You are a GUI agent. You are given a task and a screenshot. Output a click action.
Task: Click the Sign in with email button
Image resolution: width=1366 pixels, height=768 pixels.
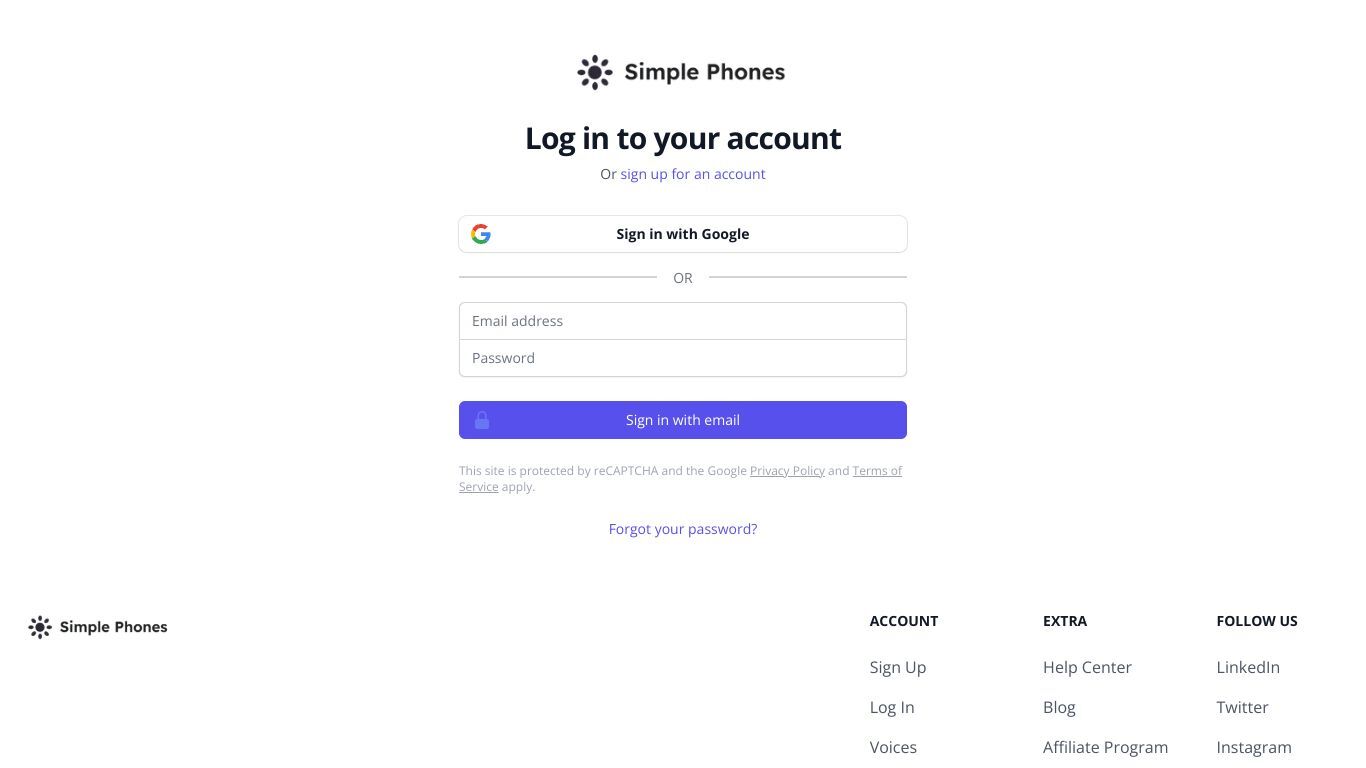coord(683,420)
